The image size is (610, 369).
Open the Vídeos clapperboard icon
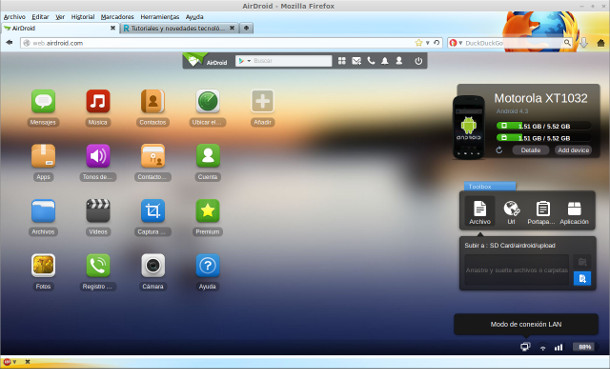(x=98, y=211)
